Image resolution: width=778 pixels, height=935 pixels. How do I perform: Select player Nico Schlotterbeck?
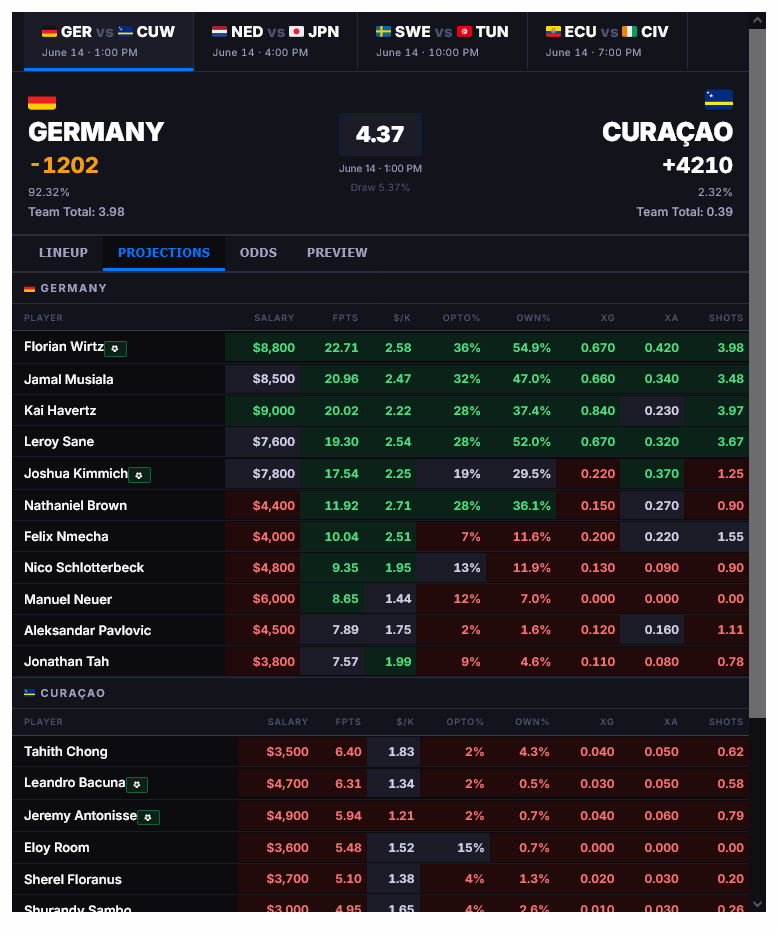(x=84, y=568)
